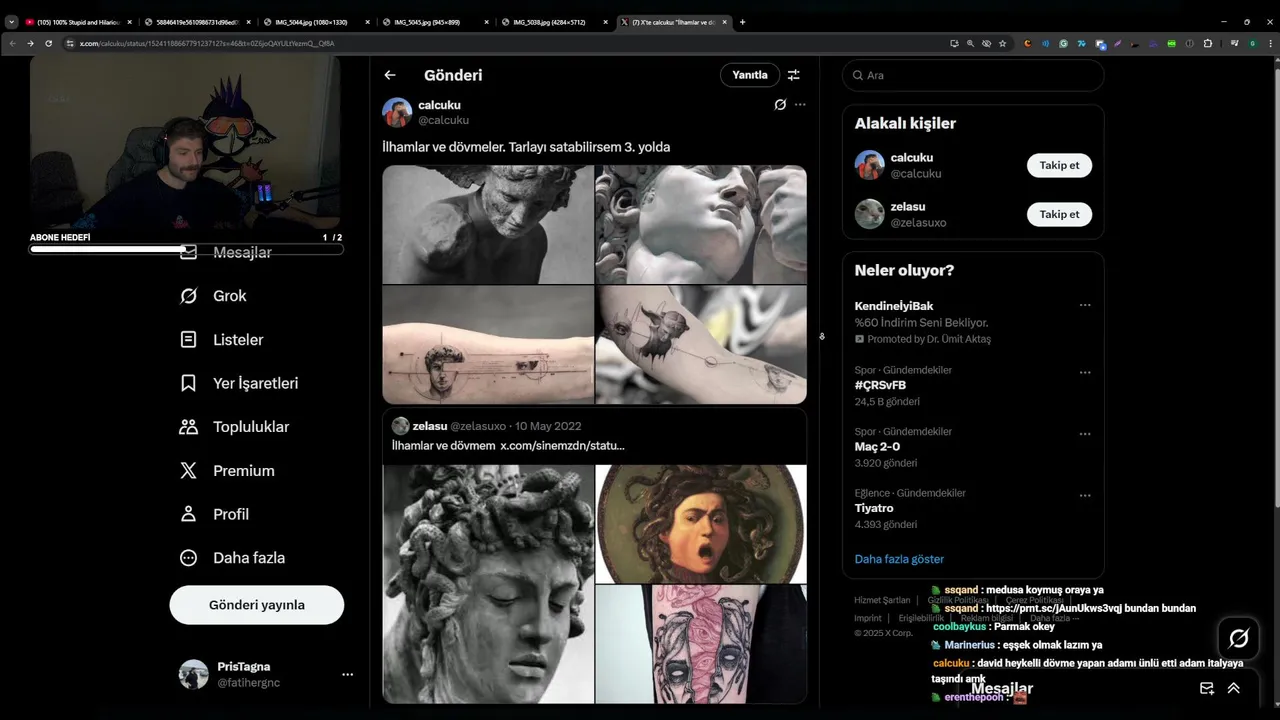Open a new browser tab

742,22
